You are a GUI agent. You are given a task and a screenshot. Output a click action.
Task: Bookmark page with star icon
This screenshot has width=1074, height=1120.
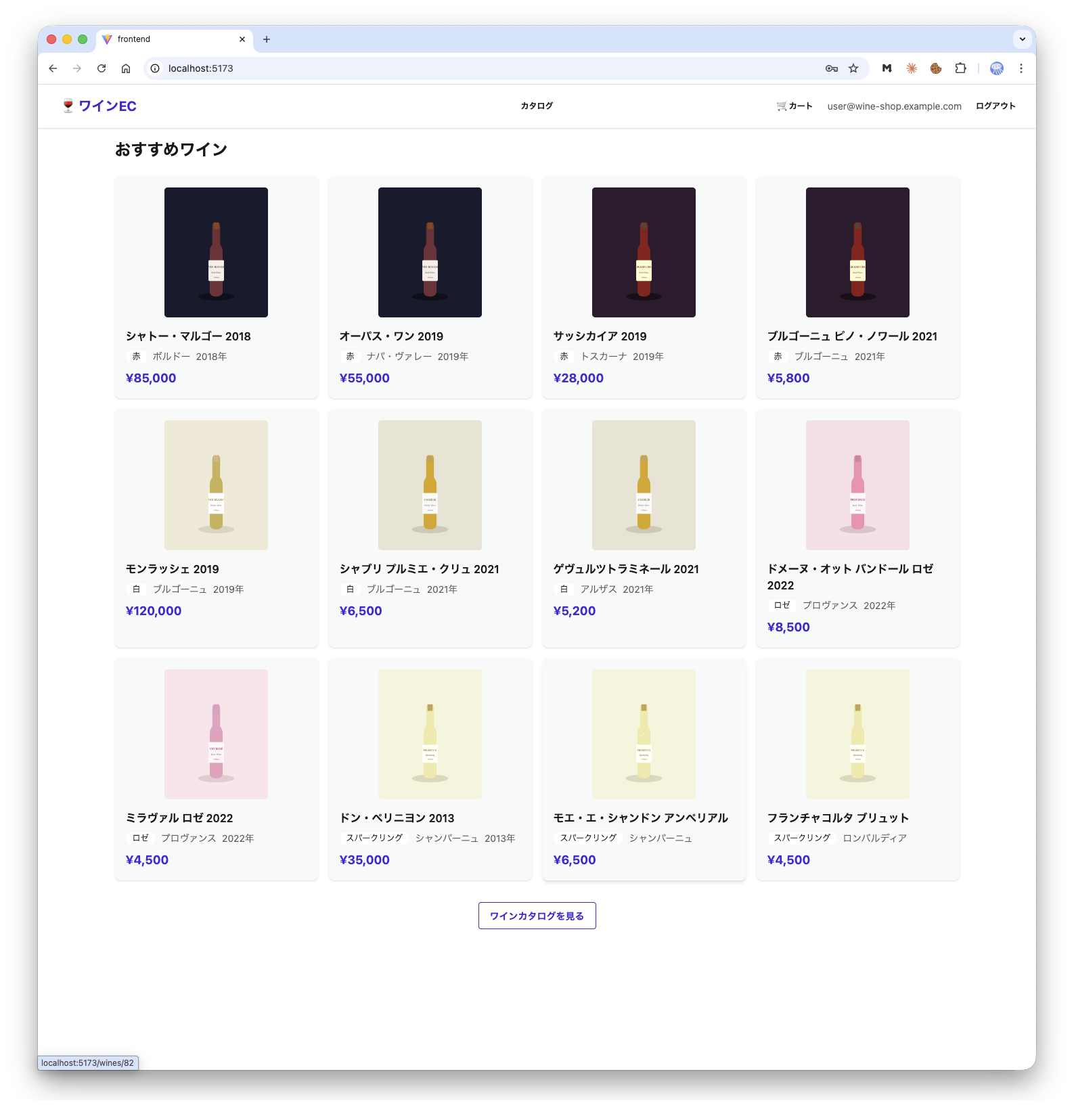click(853, 68)
